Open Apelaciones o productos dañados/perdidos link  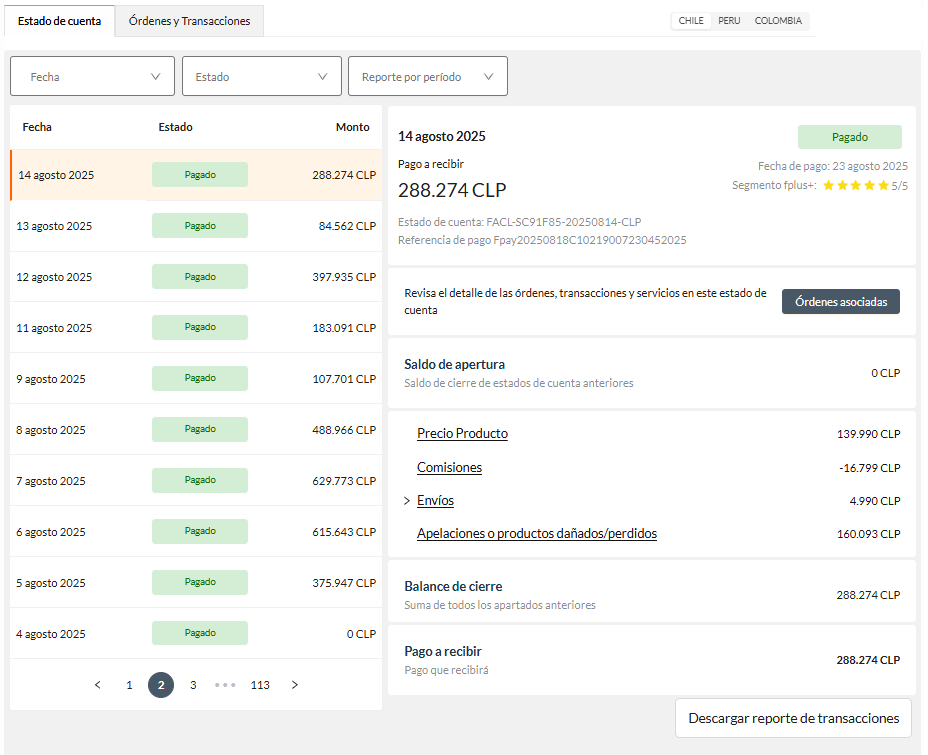[x=537, y=534]
